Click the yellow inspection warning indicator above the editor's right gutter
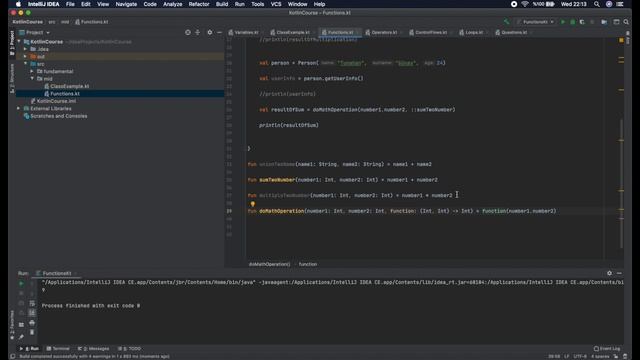640x360 pixels. point(621,40)
